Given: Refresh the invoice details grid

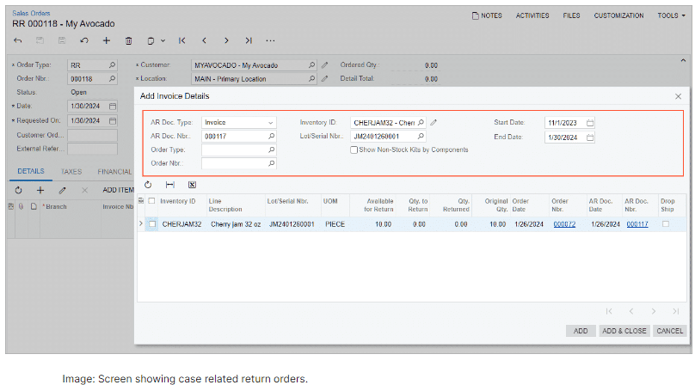Looking at the screenshot, I should 148,185.
